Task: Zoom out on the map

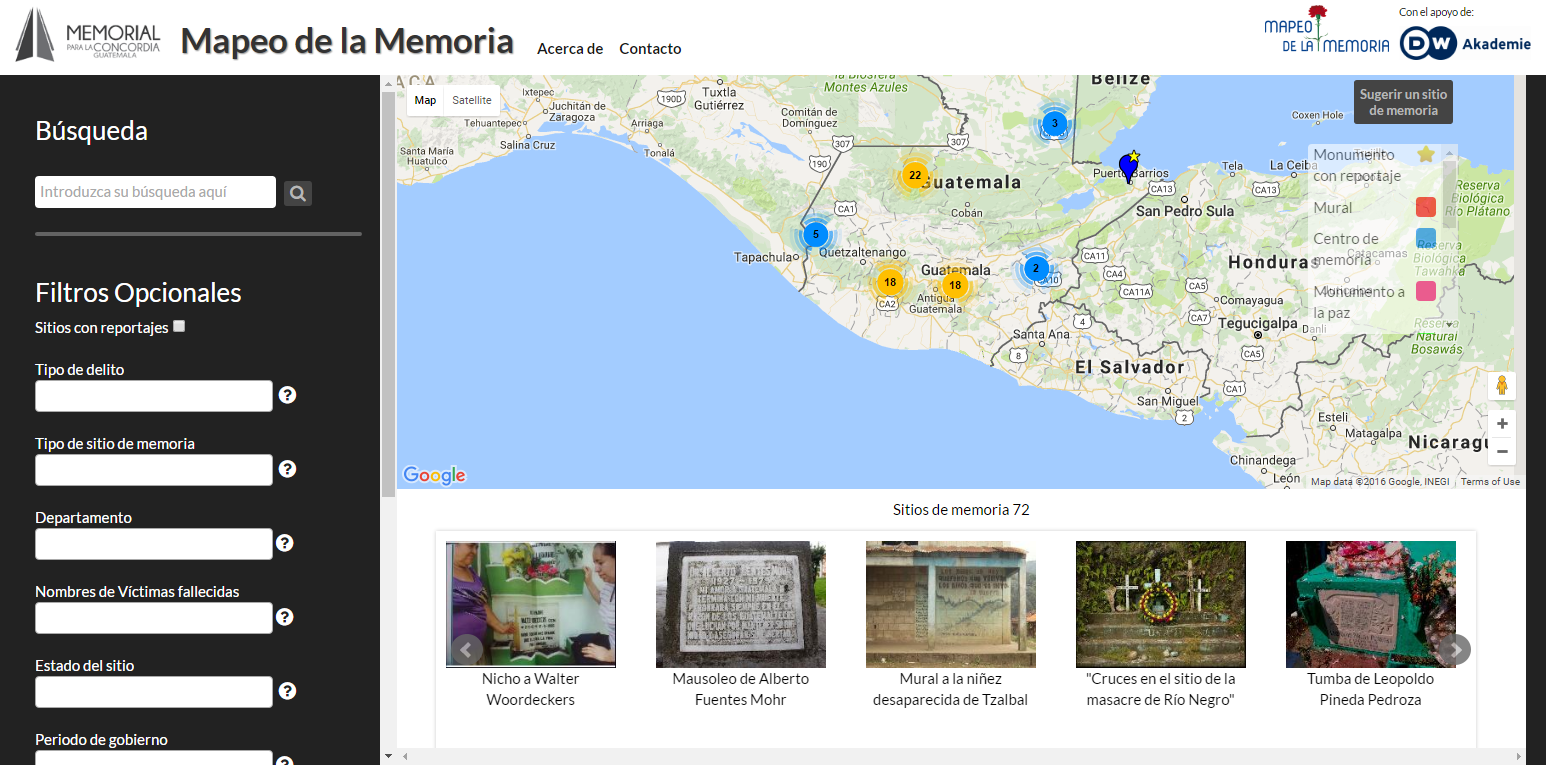Action: (1501, 451)
